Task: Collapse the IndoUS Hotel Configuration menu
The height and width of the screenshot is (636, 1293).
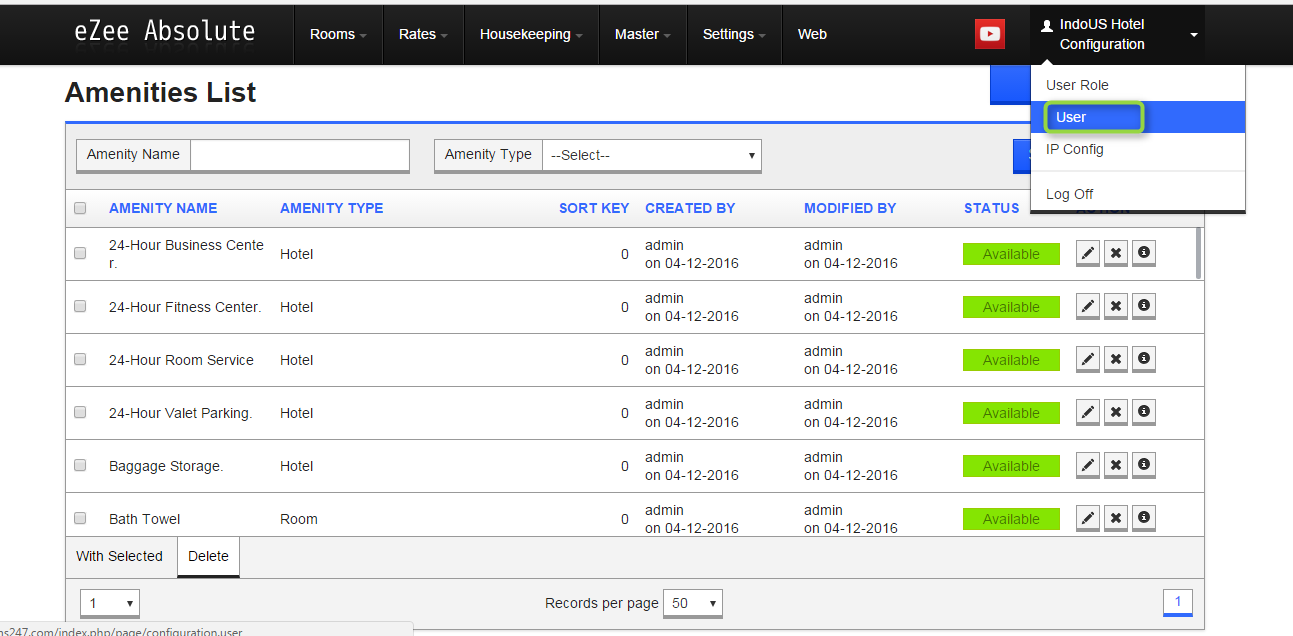Action: (x=1117, y=34)
